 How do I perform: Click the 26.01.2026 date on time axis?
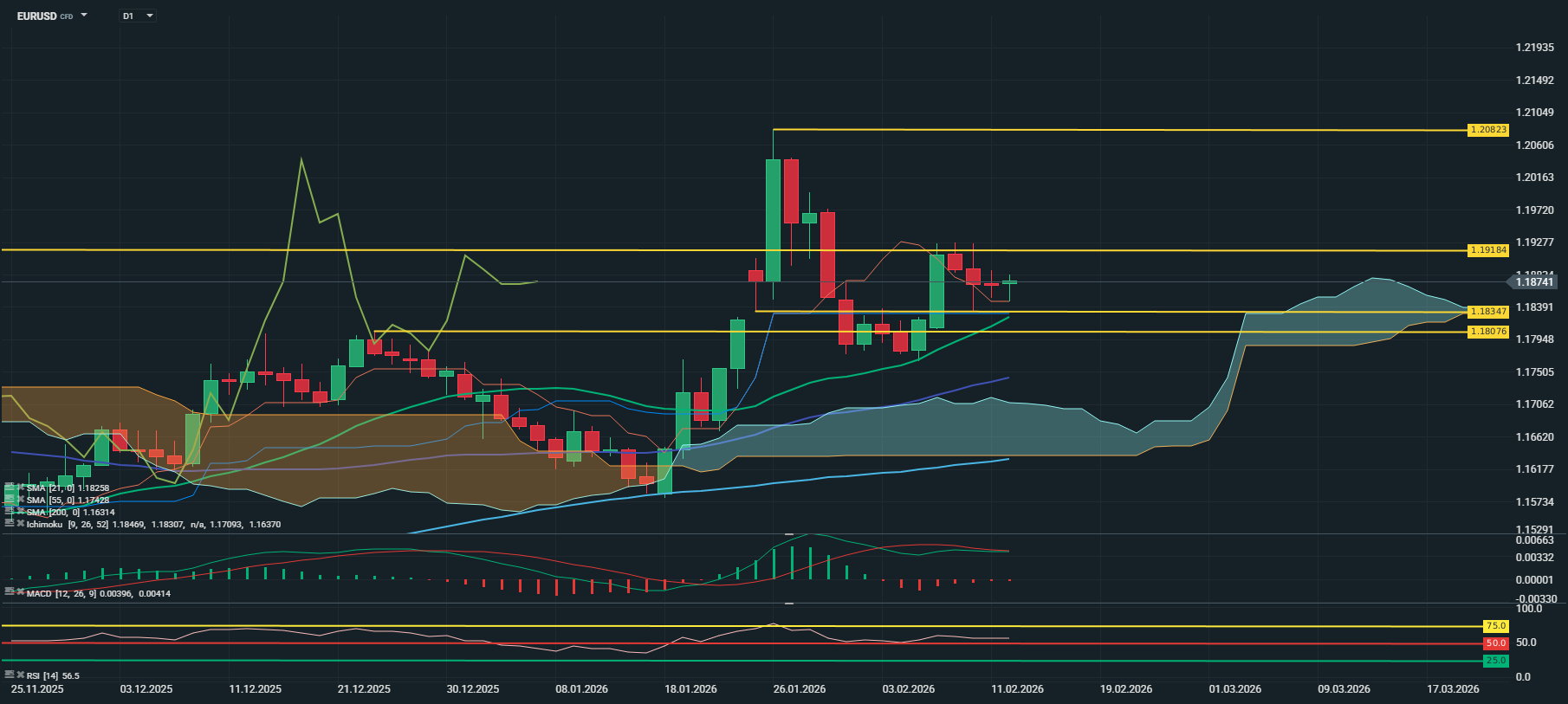799,689
